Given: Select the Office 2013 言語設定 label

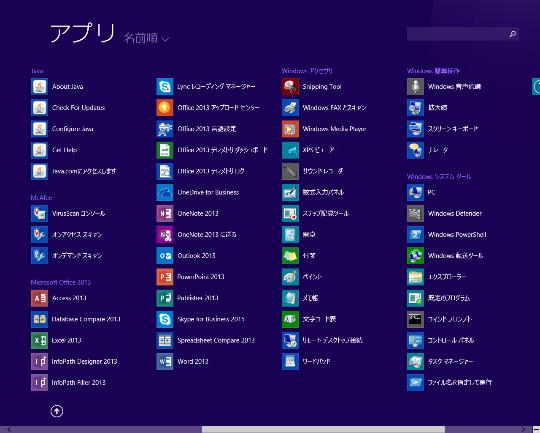Looking at the screenshot, I should click(x=207, y=129).
